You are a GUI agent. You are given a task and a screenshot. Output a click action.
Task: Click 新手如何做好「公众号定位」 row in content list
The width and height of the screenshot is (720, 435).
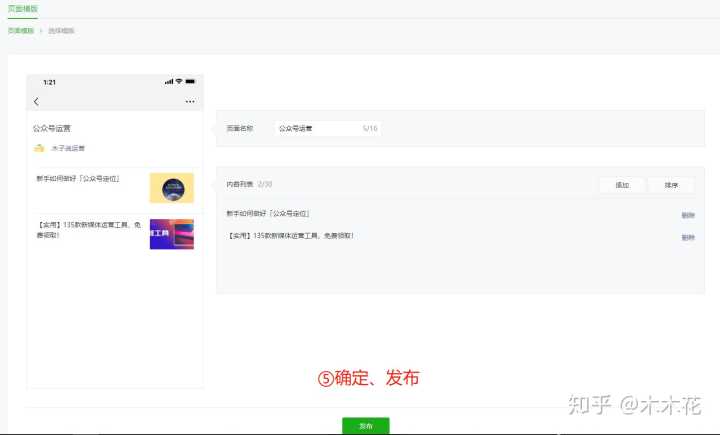[x=268, y=214]
